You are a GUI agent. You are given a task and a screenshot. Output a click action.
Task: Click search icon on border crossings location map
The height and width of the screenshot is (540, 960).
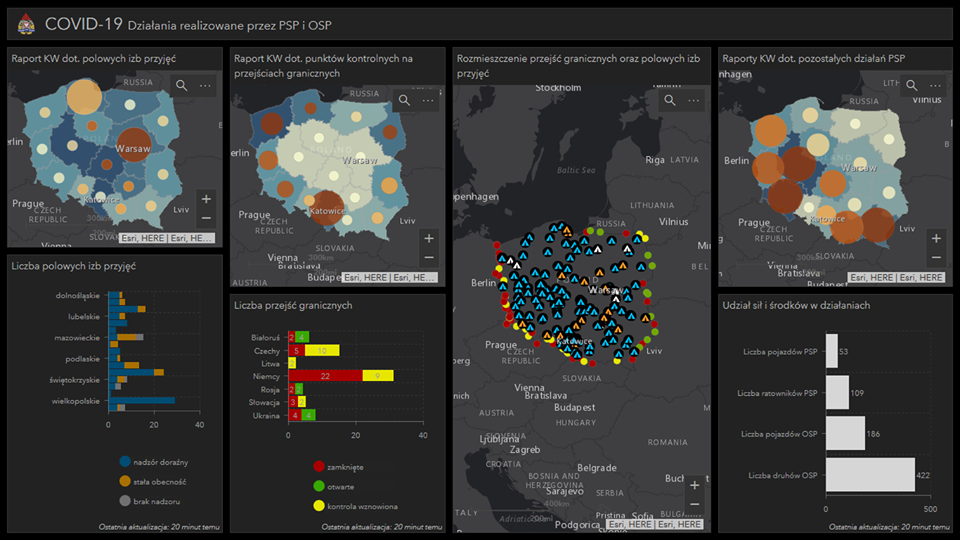(670, 100)
